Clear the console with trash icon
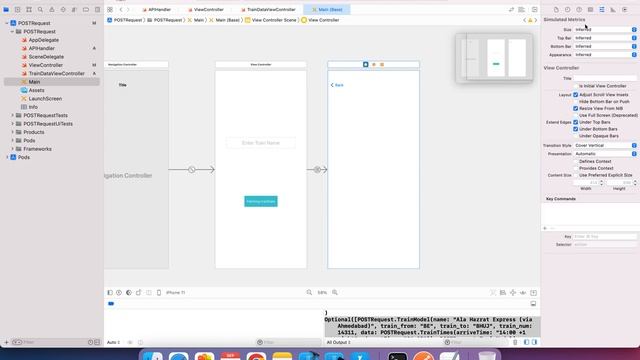 coord(515,342)
